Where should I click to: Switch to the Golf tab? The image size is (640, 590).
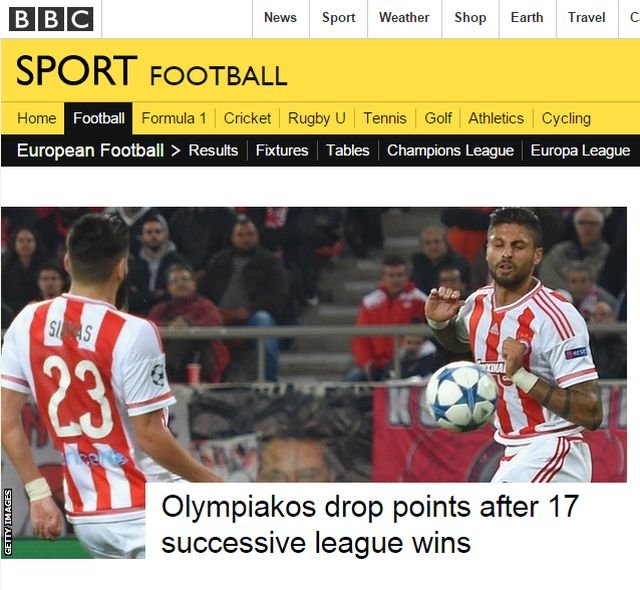click(x=438, y=118)
